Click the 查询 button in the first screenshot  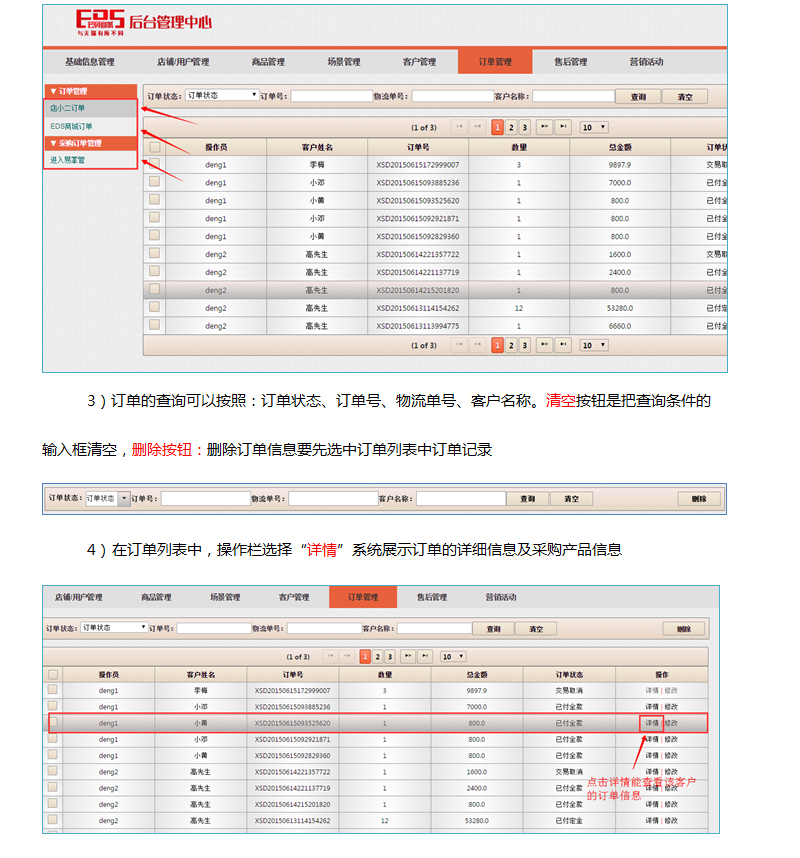(638, 97)
